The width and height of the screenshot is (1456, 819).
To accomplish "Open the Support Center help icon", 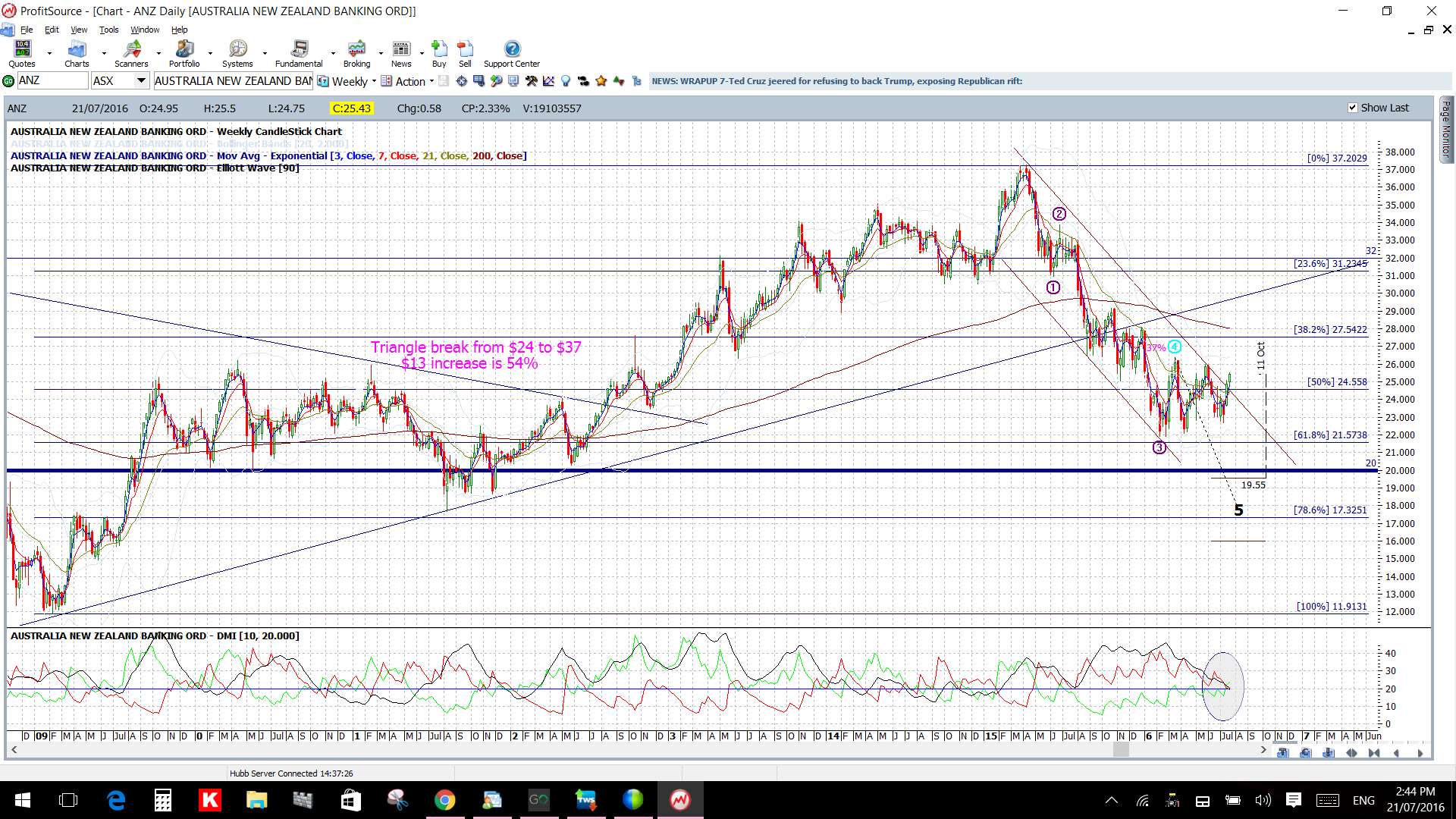I will [512, 54].
